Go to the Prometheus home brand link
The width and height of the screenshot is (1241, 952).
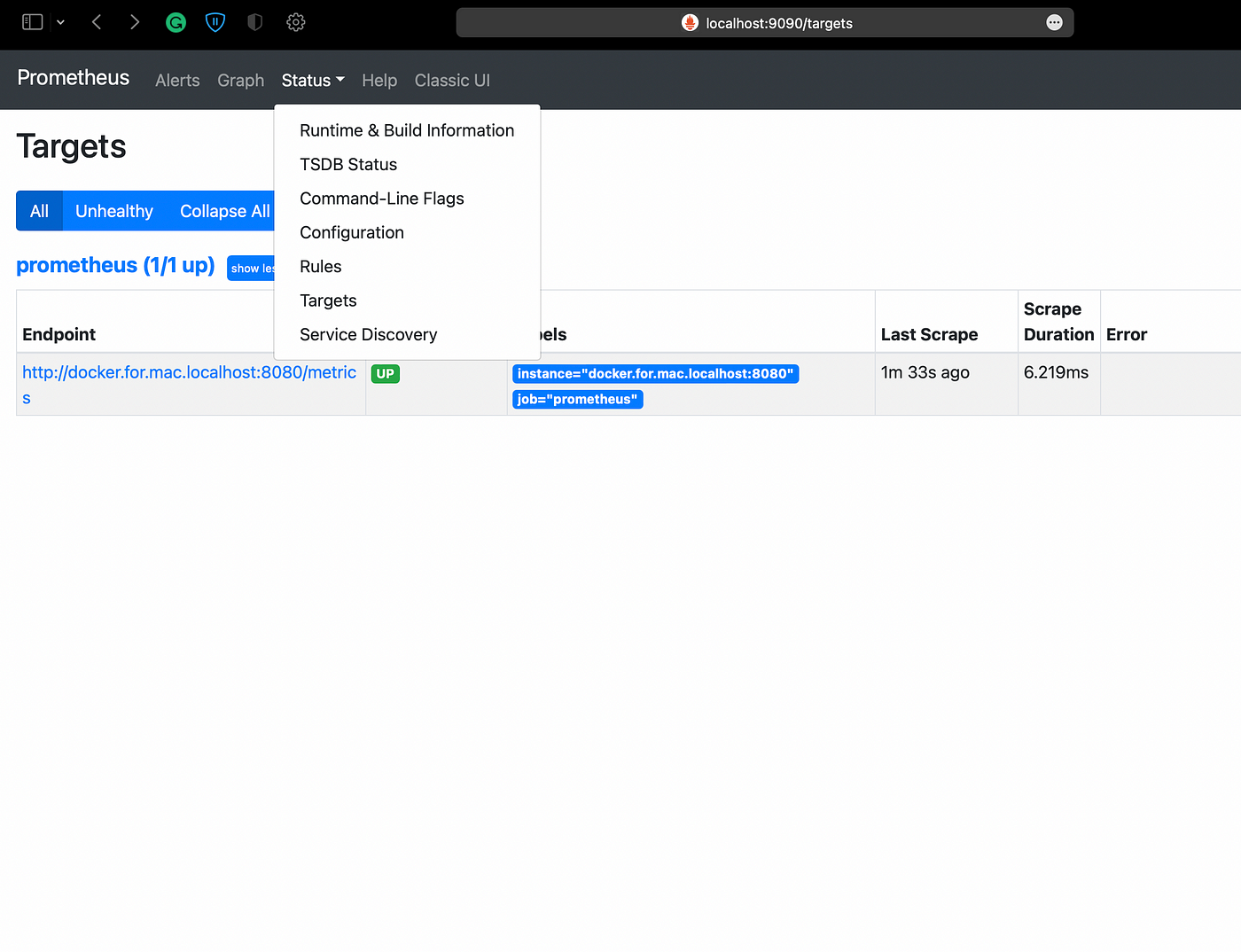coord(74,78)
